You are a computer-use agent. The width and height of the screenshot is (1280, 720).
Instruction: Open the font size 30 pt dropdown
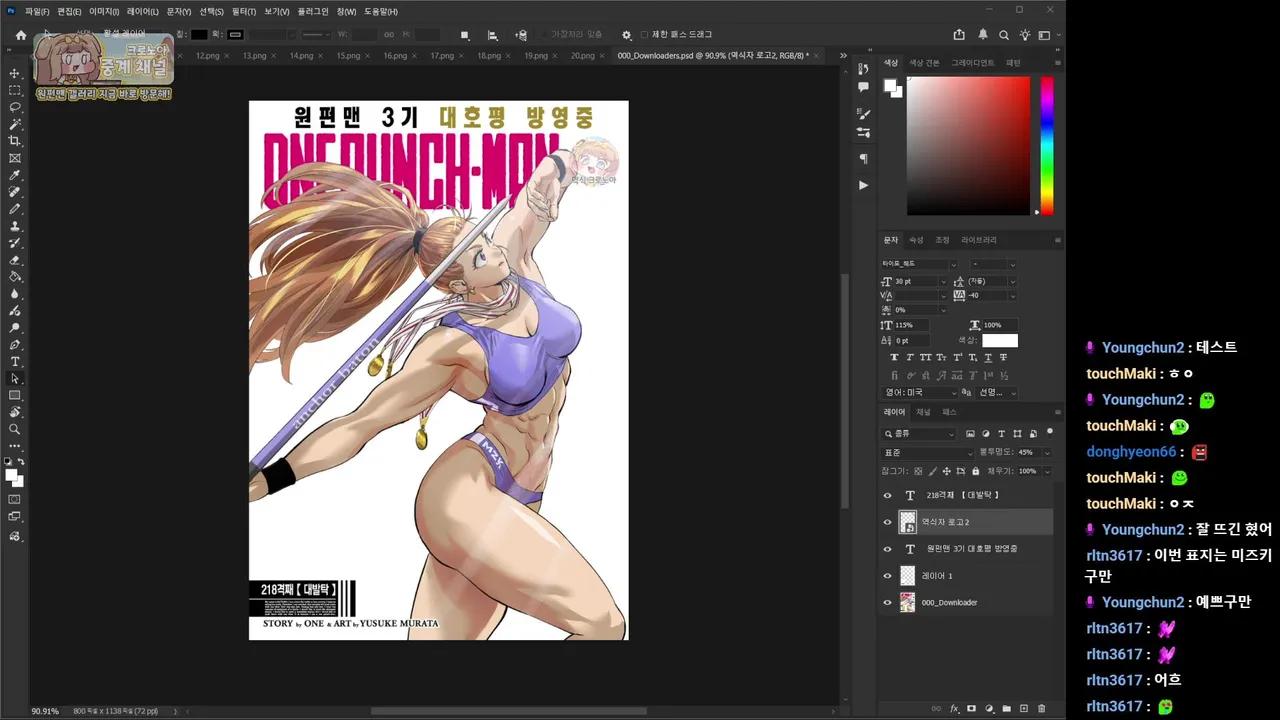tap(942, 282)
